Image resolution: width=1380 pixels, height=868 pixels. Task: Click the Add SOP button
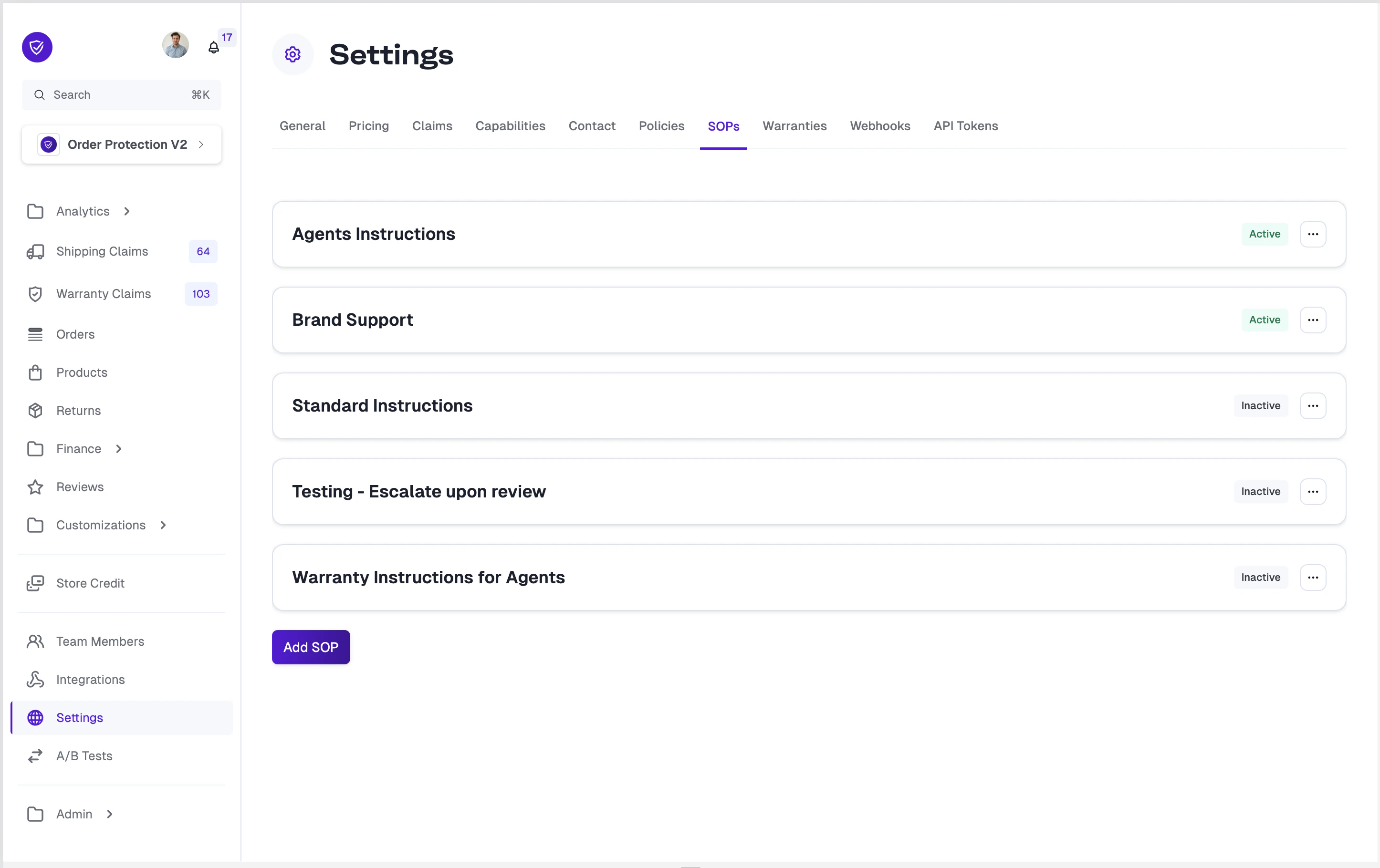coord(311,647)
